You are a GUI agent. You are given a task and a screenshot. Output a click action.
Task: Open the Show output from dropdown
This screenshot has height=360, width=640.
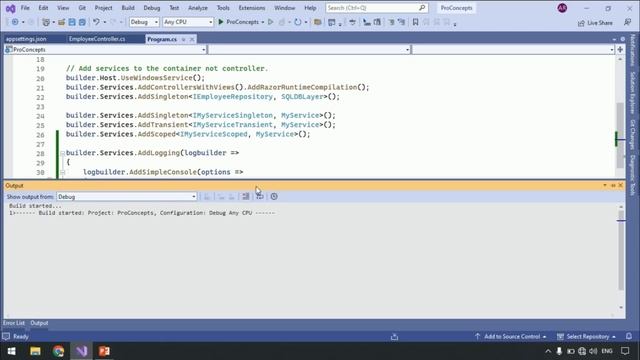coord(127,197)
